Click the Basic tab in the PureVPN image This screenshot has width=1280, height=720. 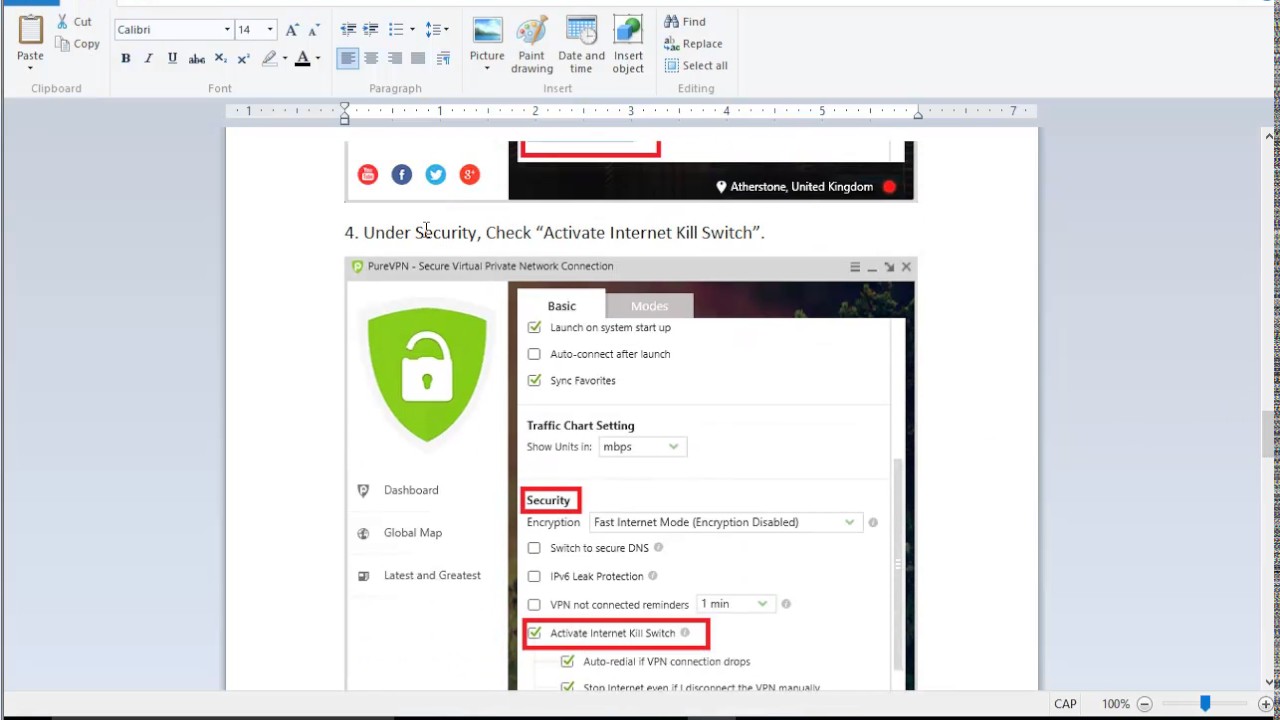point(561,305)
